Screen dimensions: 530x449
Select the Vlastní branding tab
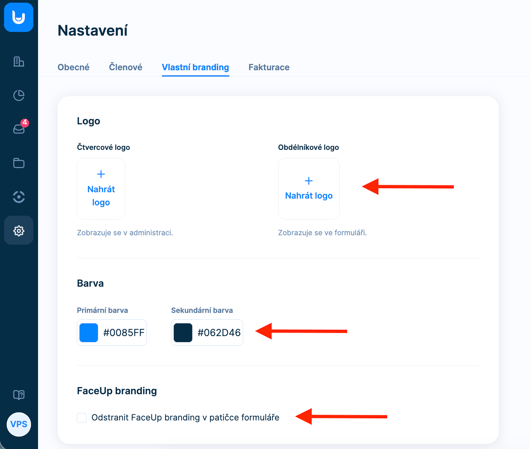point(195,67)
